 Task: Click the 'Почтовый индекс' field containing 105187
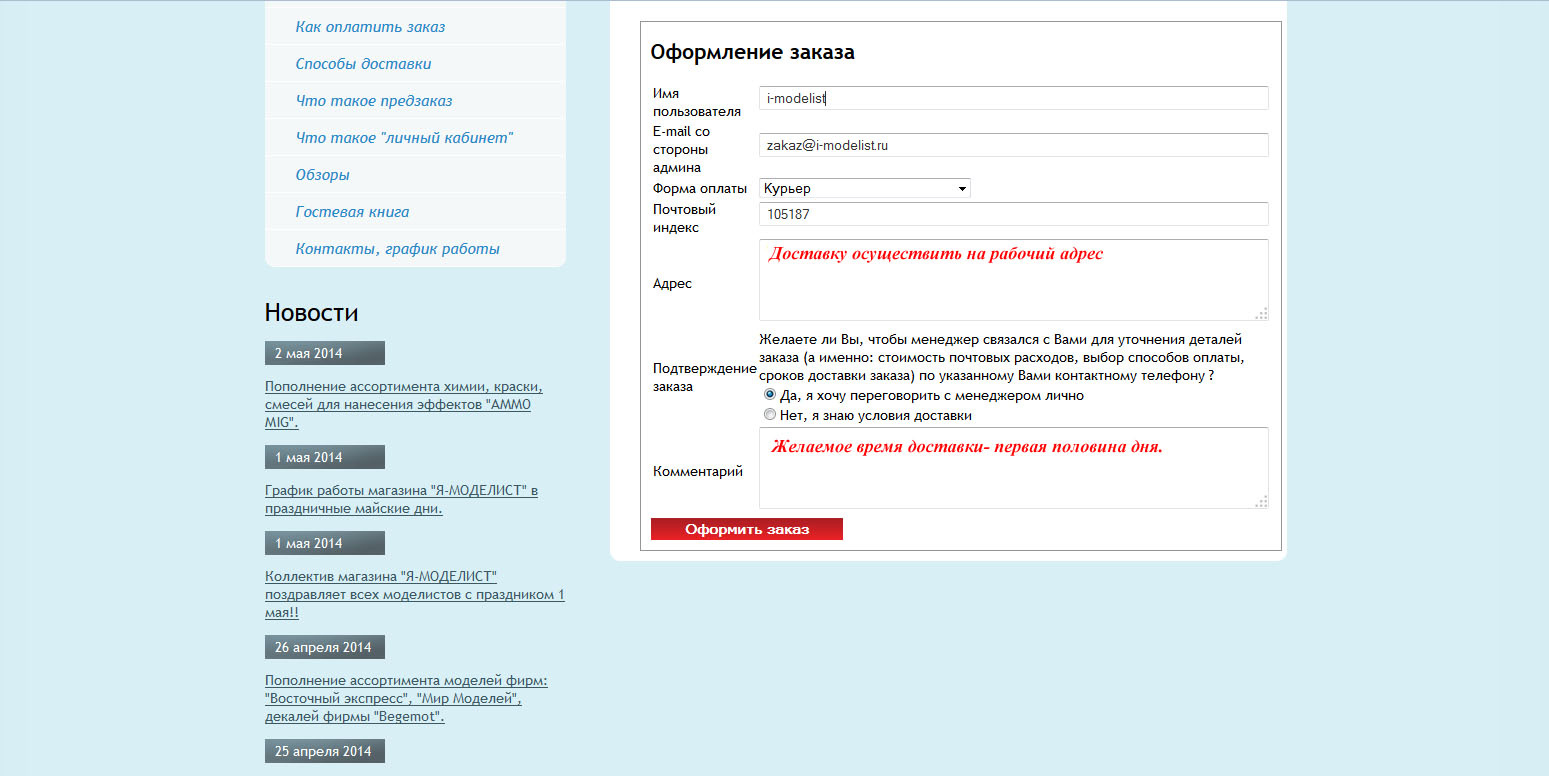(1013, 214)
